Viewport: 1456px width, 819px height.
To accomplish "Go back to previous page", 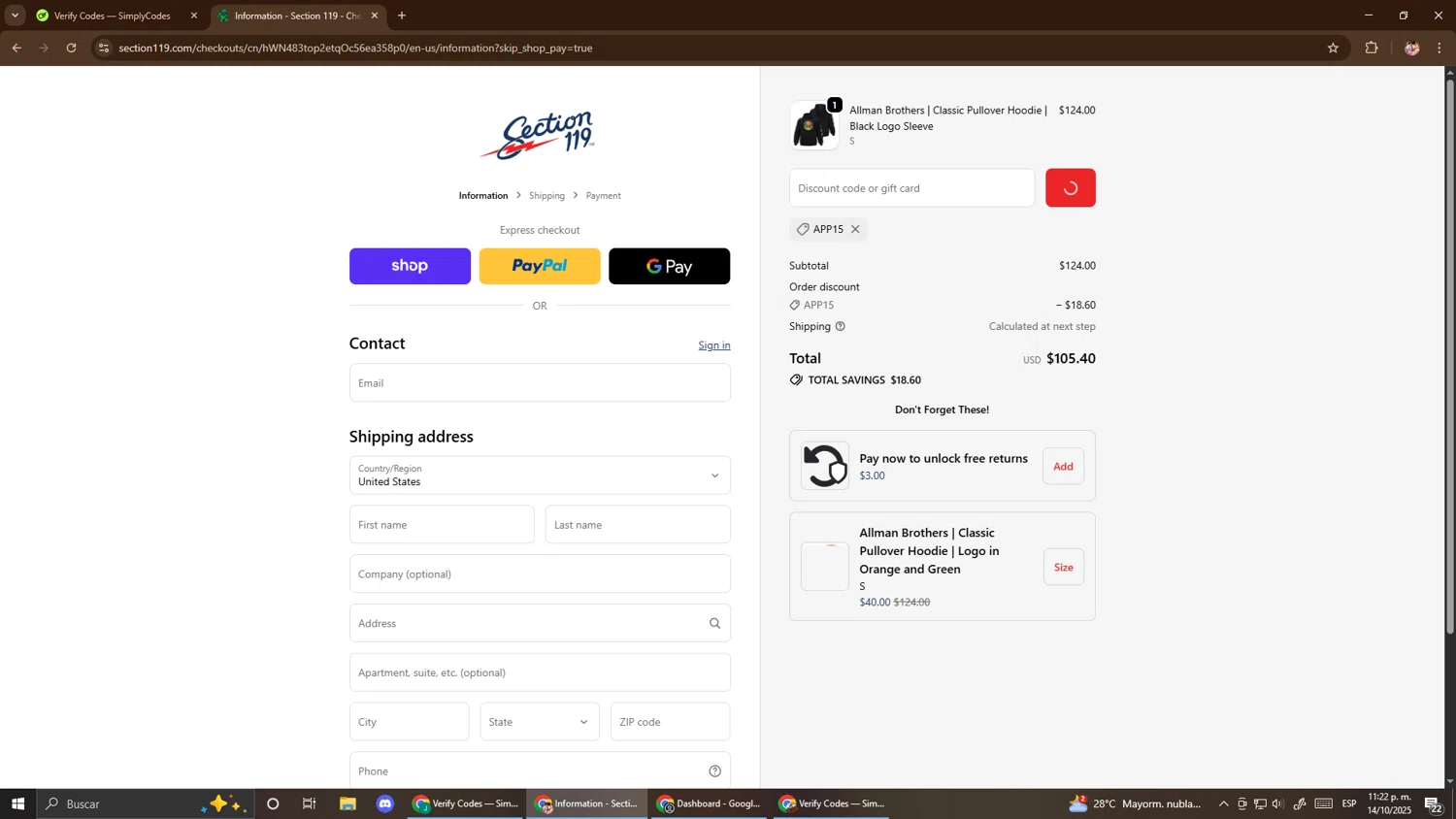I will (x=17, y=48).
